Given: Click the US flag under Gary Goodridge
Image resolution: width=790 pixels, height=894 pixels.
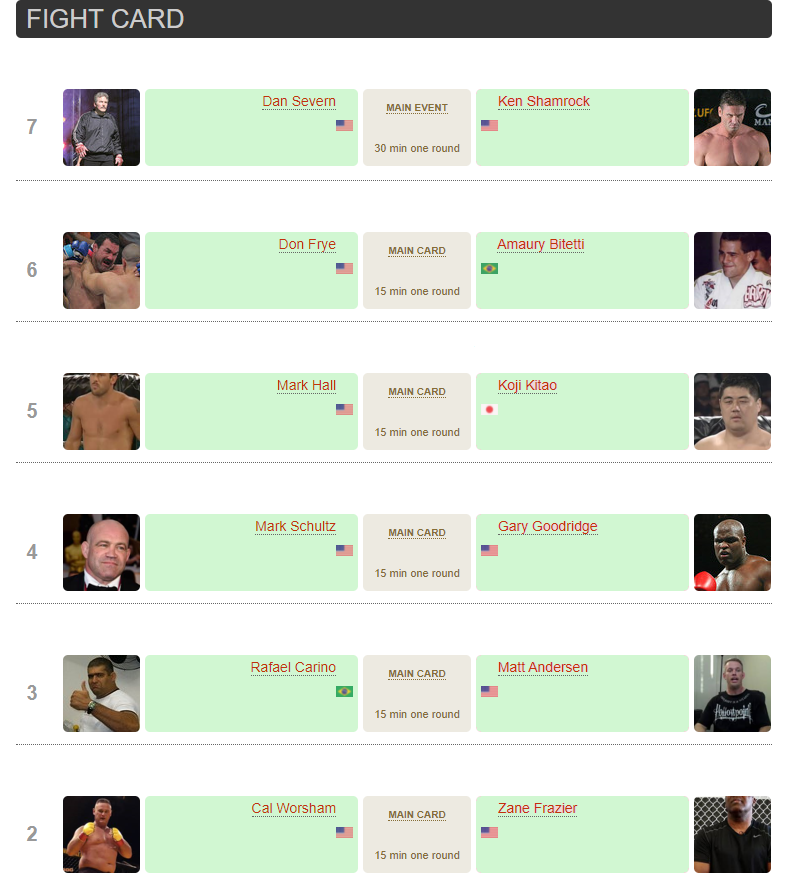Looking at the screenshot, I should (x=489, y=550).
